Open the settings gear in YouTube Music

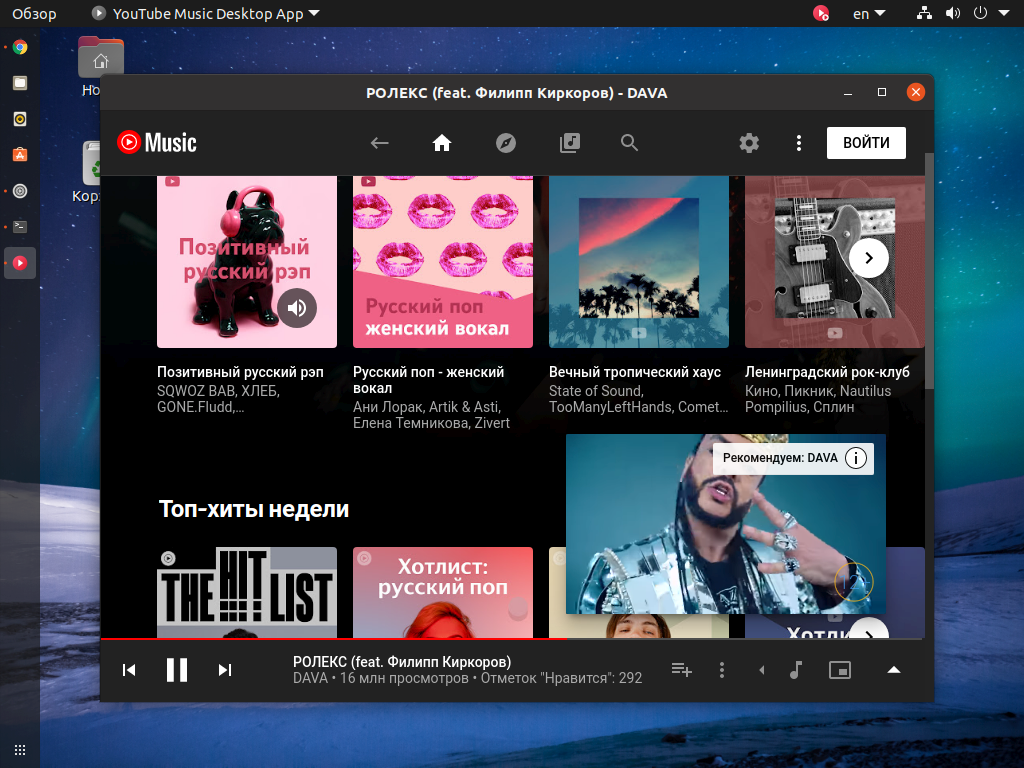point(749,143)
